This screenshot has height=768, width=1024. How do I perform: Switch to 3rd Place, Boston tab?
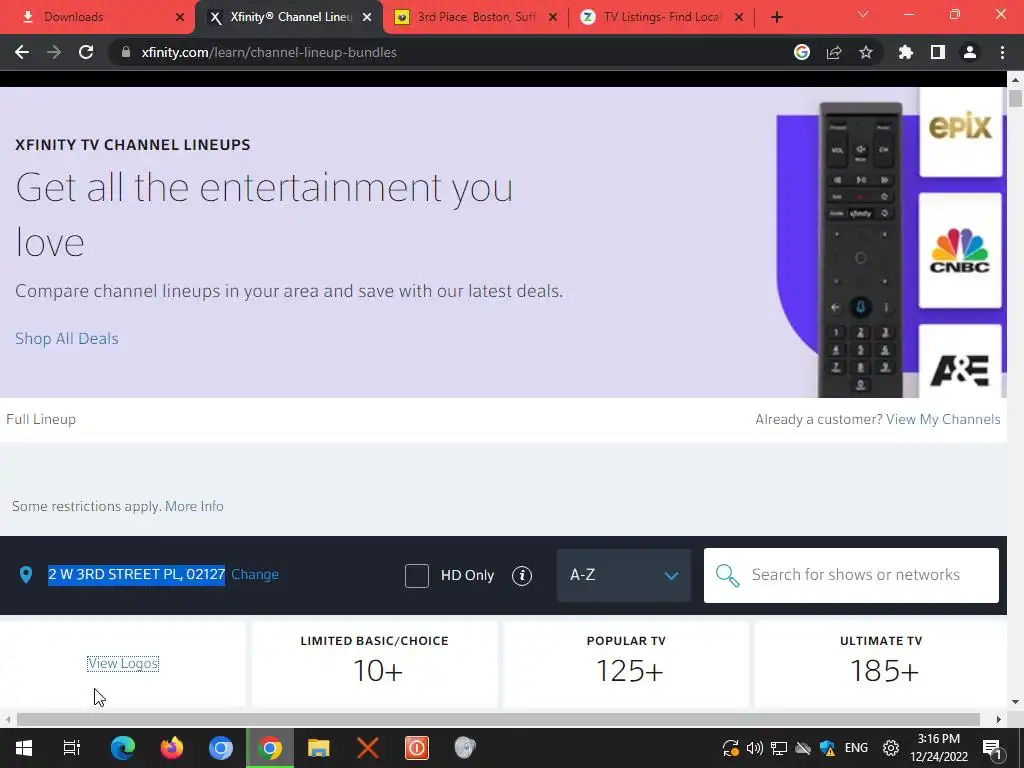click(476, 17)
